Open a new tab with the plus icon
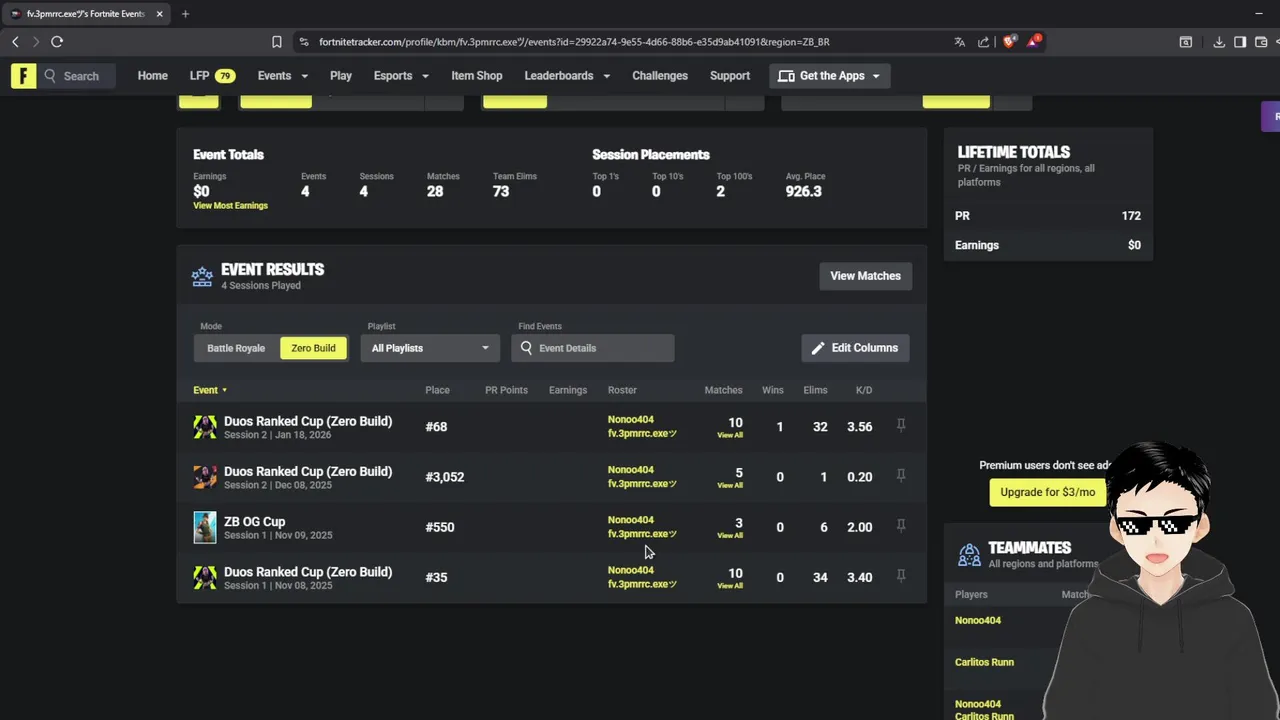 tap(185, 14)
